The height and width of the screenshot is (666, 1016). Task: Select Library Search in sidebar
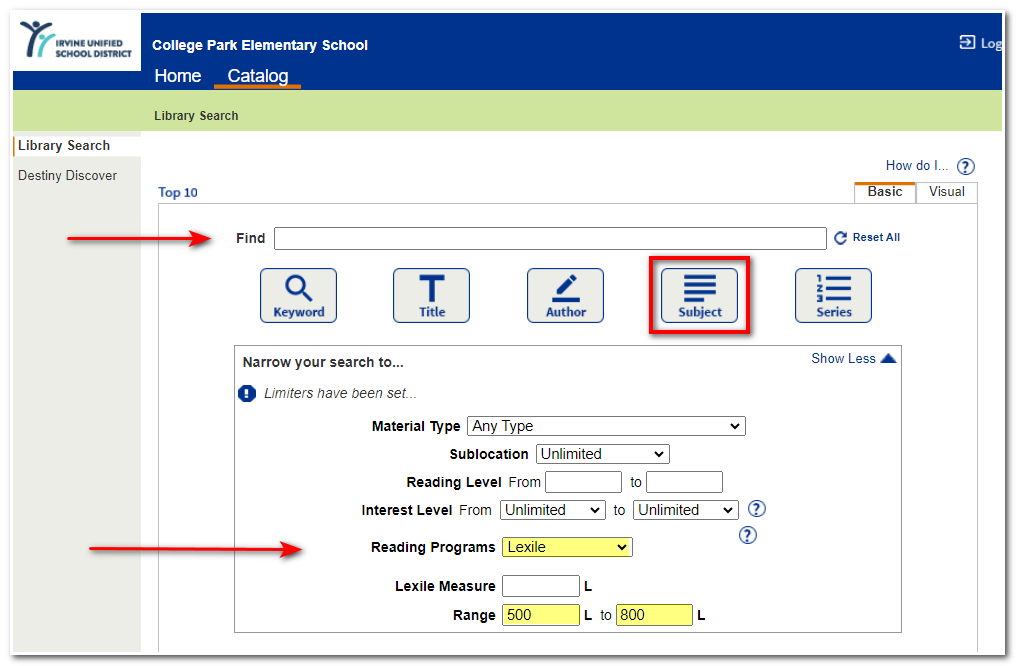(x=64, y=146)
